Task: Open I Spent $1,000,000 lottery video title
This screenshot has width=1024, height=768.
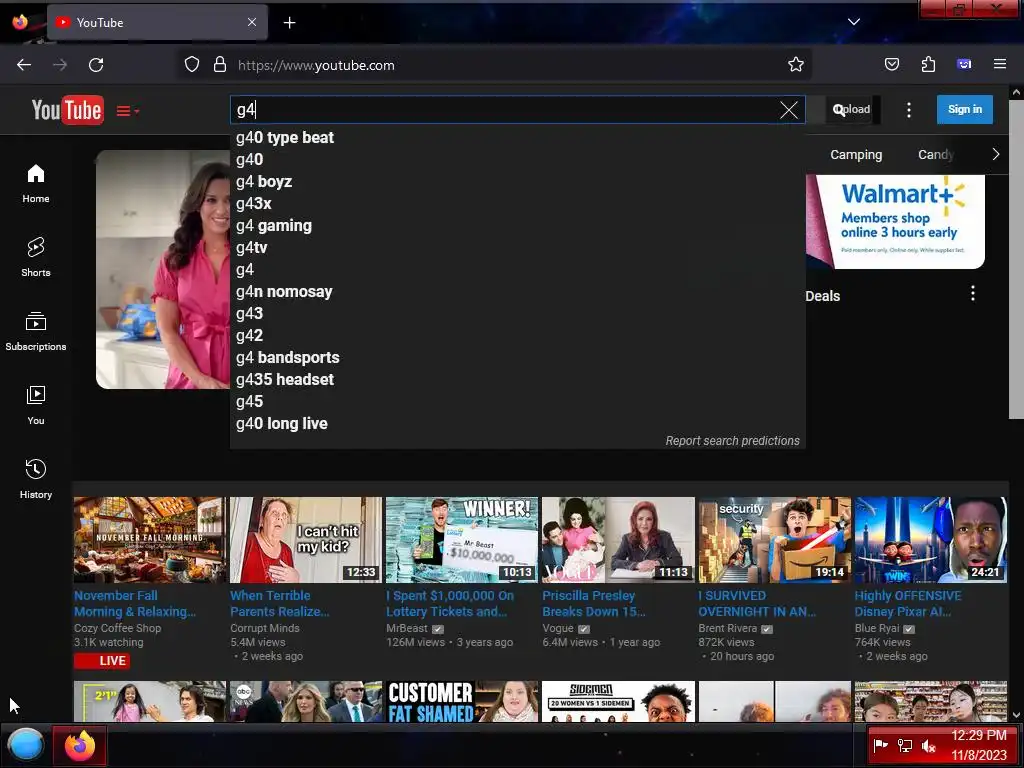Action: pos(450,603)
